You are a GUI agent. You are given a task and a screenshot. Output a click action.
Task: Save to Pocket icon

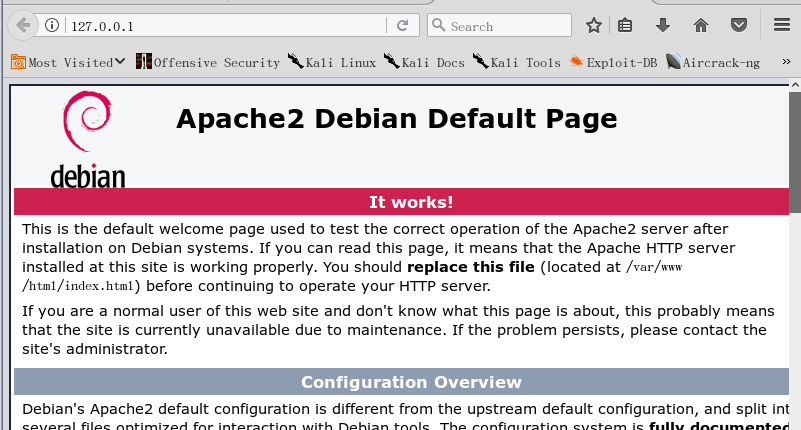click(x=739, y=25)
